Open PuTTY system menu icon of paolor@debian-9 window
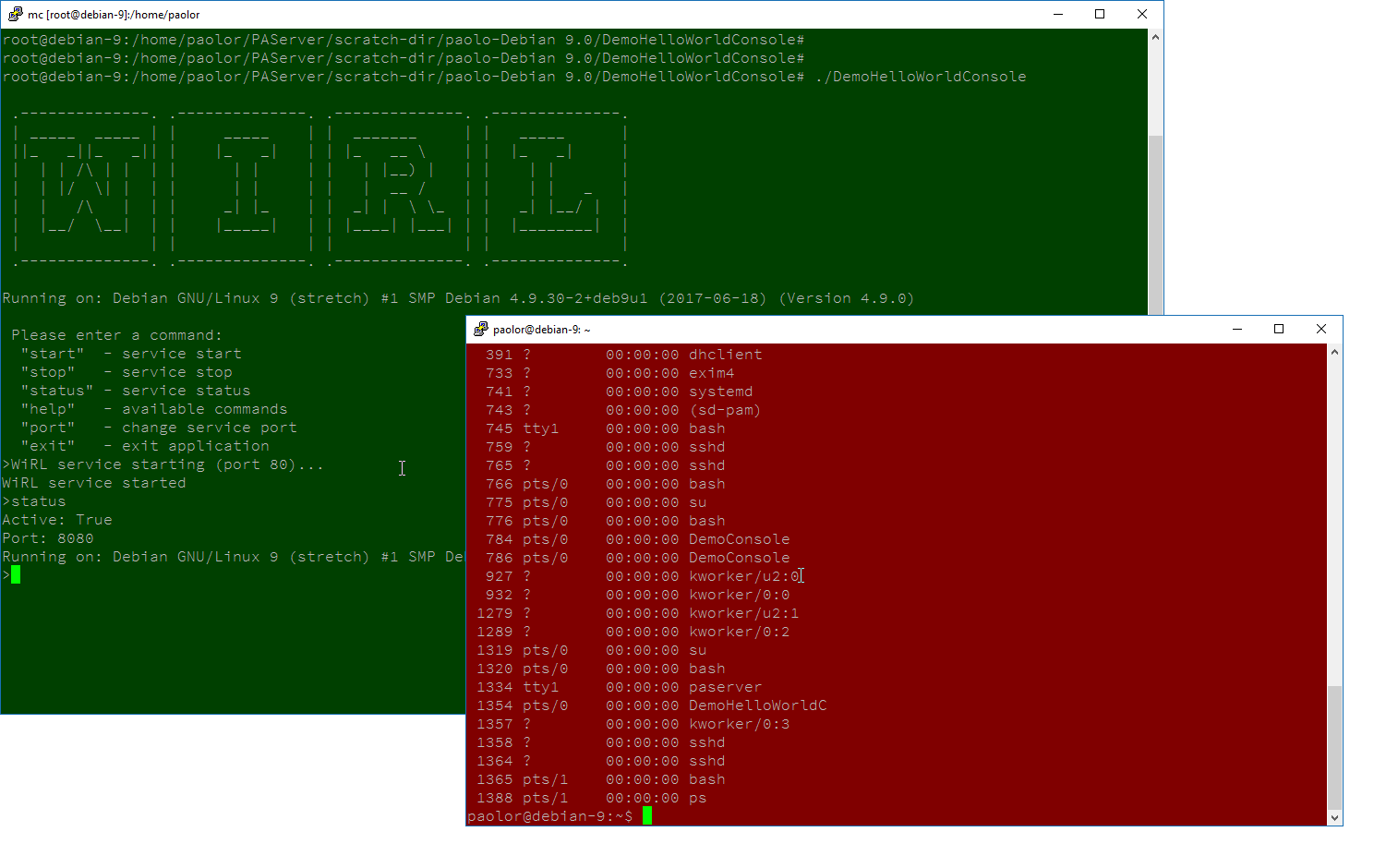 point(480,329)
